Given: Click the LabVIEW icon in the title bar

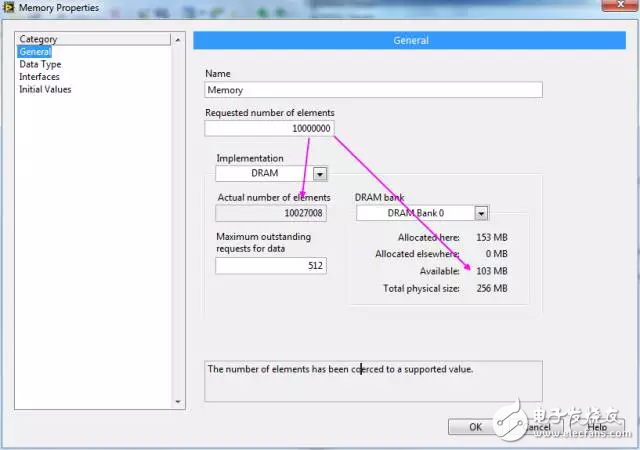Looking at the screenshot, I should [9, 8].
